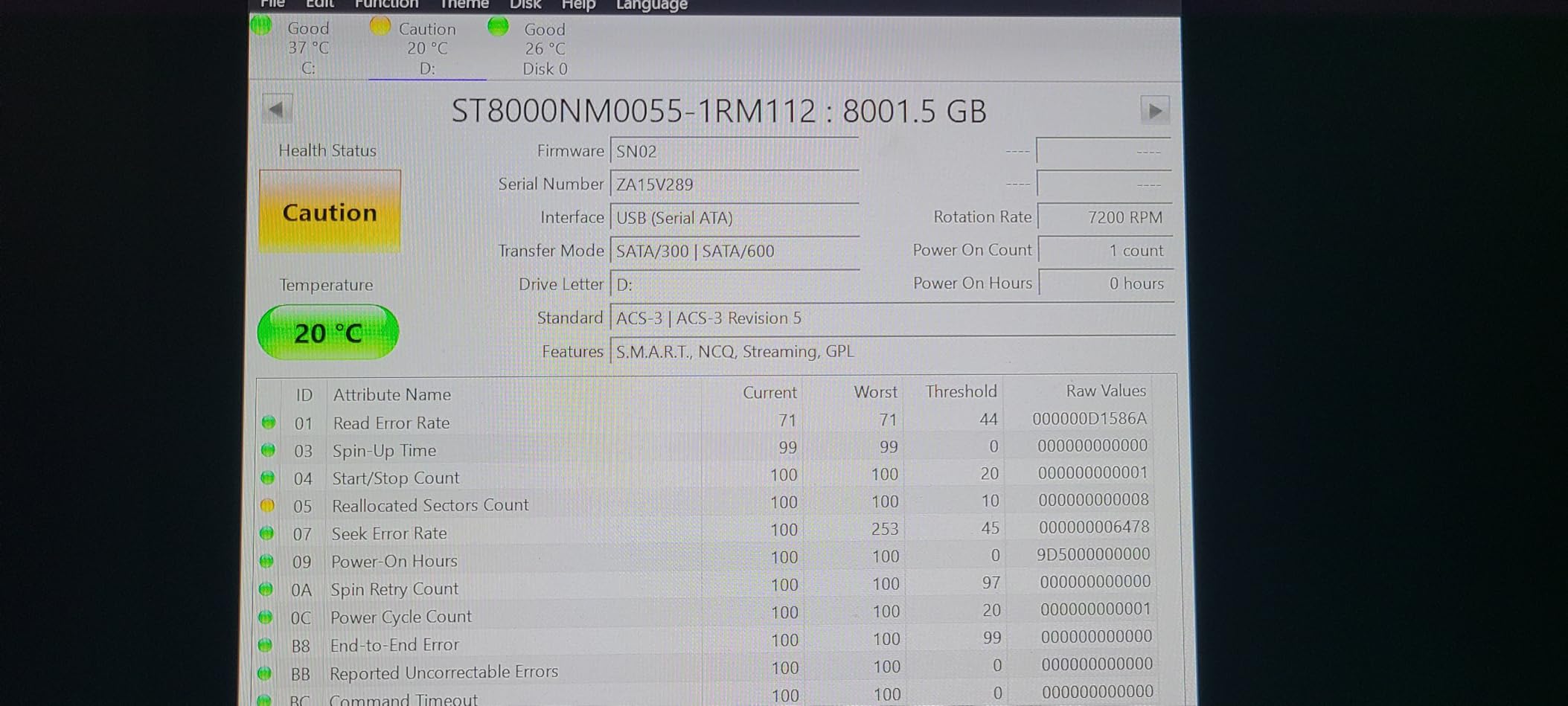Click raw value 000000006478
This screenshot has width=1568, height=706.
[x=1094, y=527]
